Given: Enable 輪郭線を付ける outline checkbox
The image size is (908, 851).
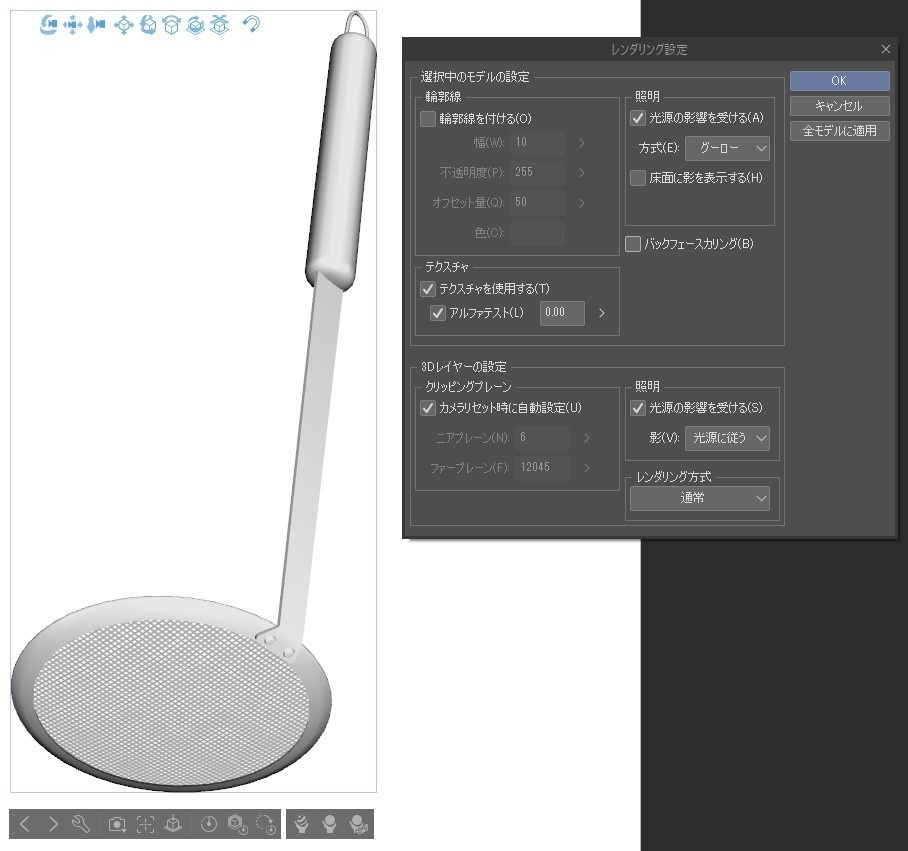Looking at the screenshot, I should (x=428, y=119).
